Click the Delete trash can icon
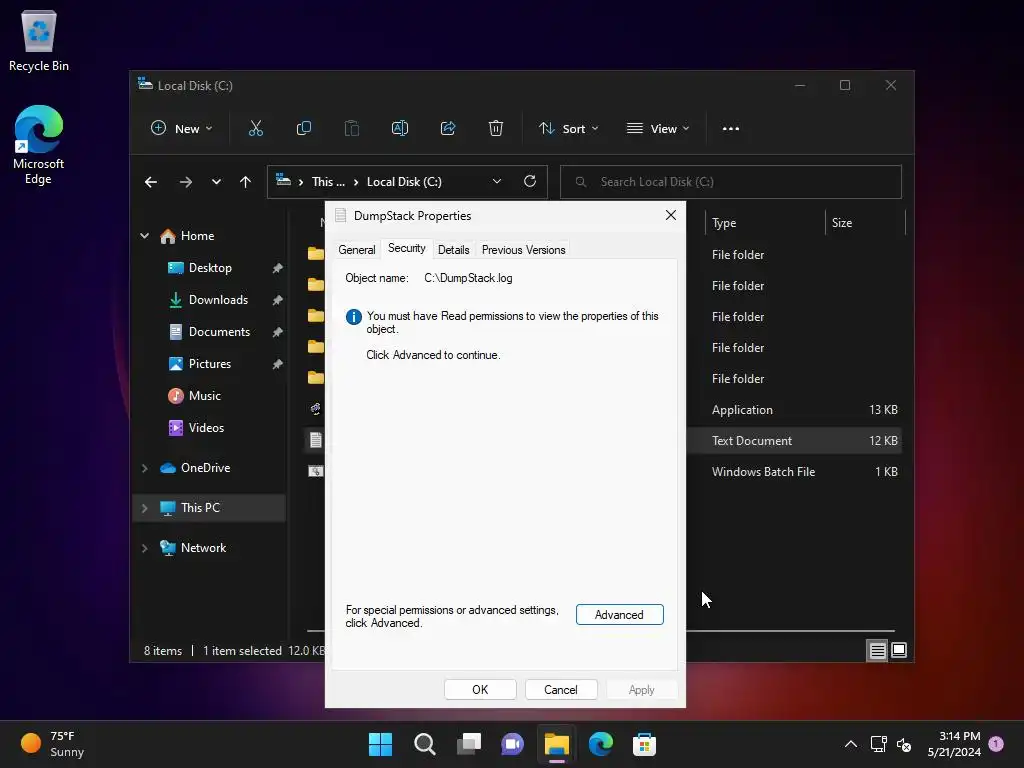The image size is (1024, 768). [x=496, y=129]
